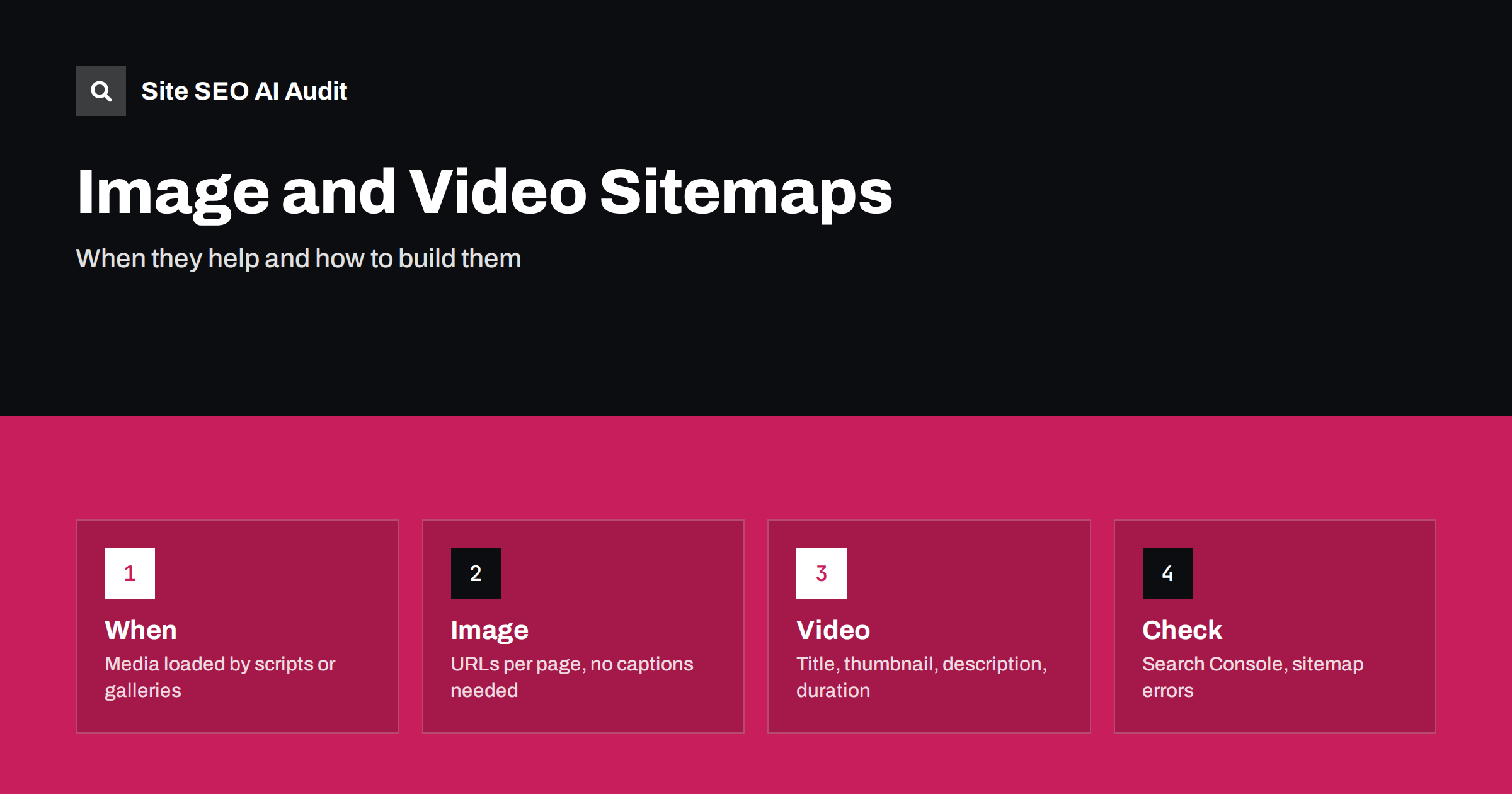This screenshot has height=794, width=1512.
Task: Click 'Title, thumbnail, description, duration' text
Action: 922,677
